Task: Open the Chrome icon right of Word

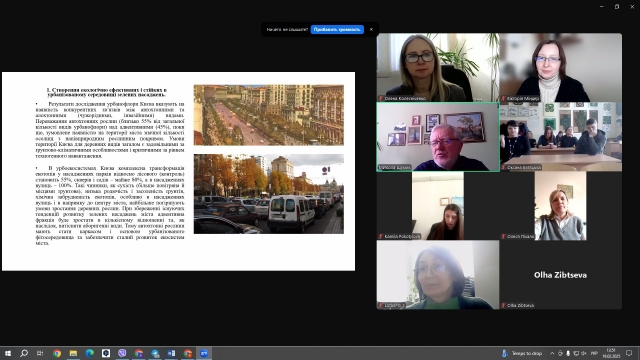Action: pos(188,353)
